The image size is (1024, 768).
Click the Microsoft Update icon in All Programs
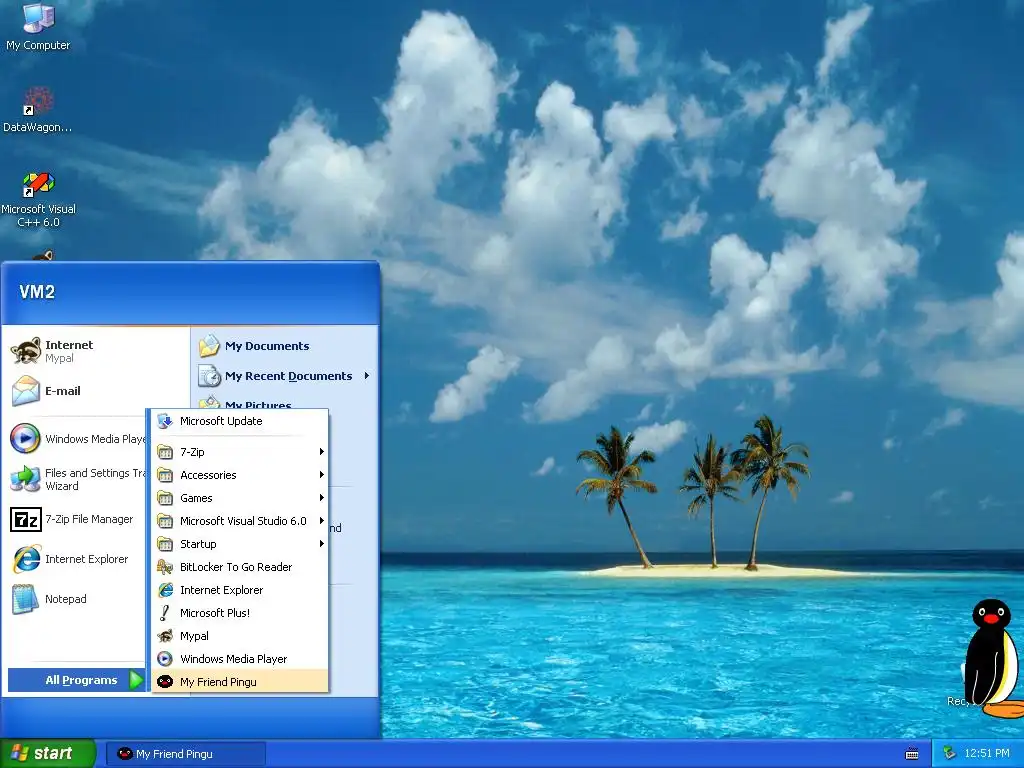click(x=165, y=421)
